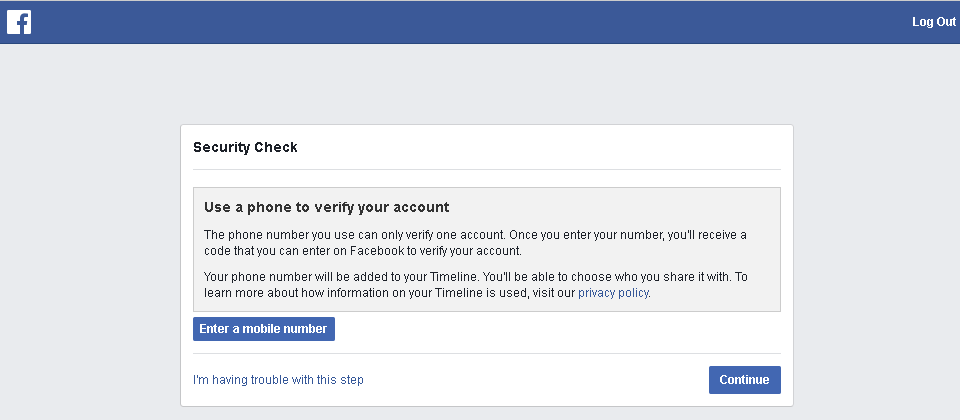The height and width of the screenshot is (420, 960).
Task: Open the privacy policy link
Action: tap(613, 293)
